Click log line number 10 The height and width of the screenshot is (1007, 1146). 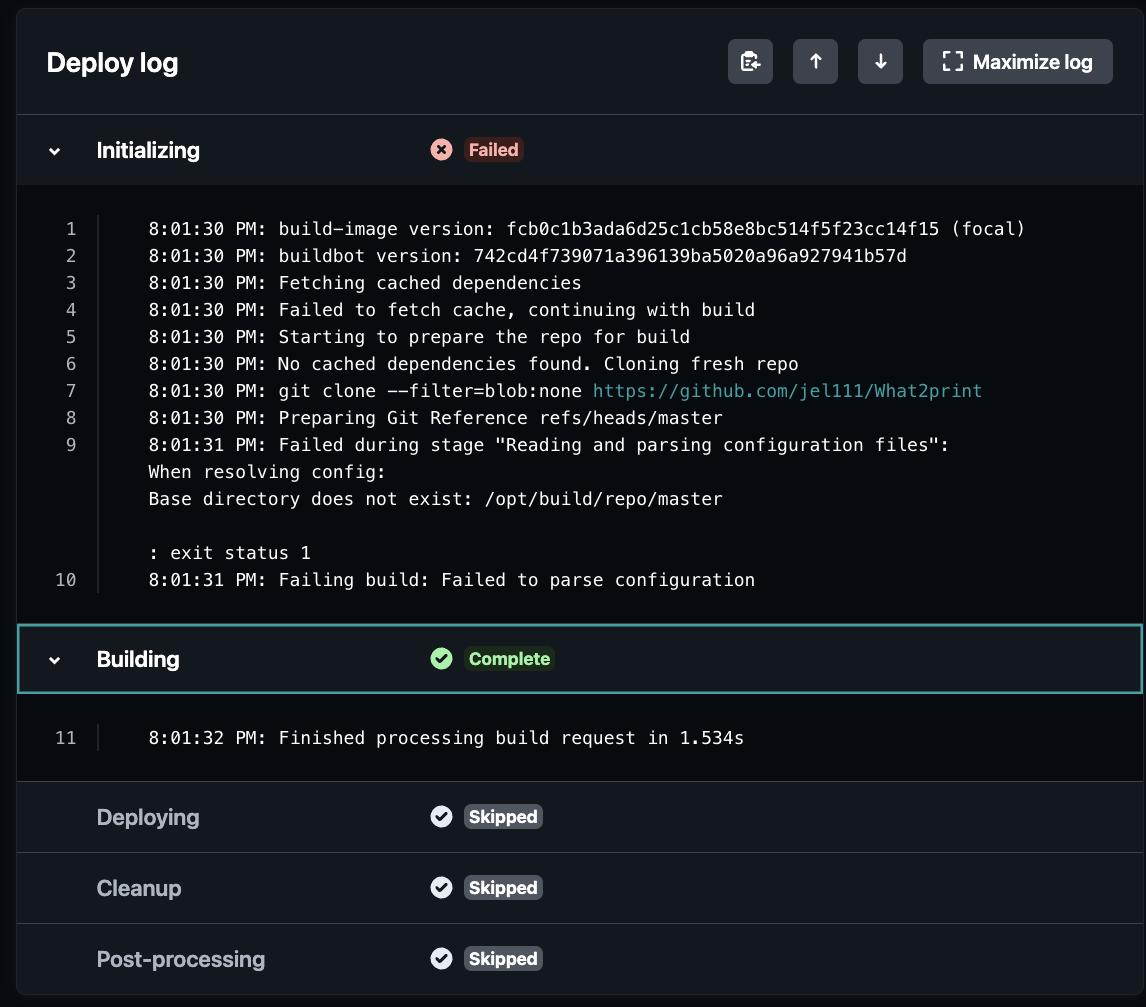(65, 580)
